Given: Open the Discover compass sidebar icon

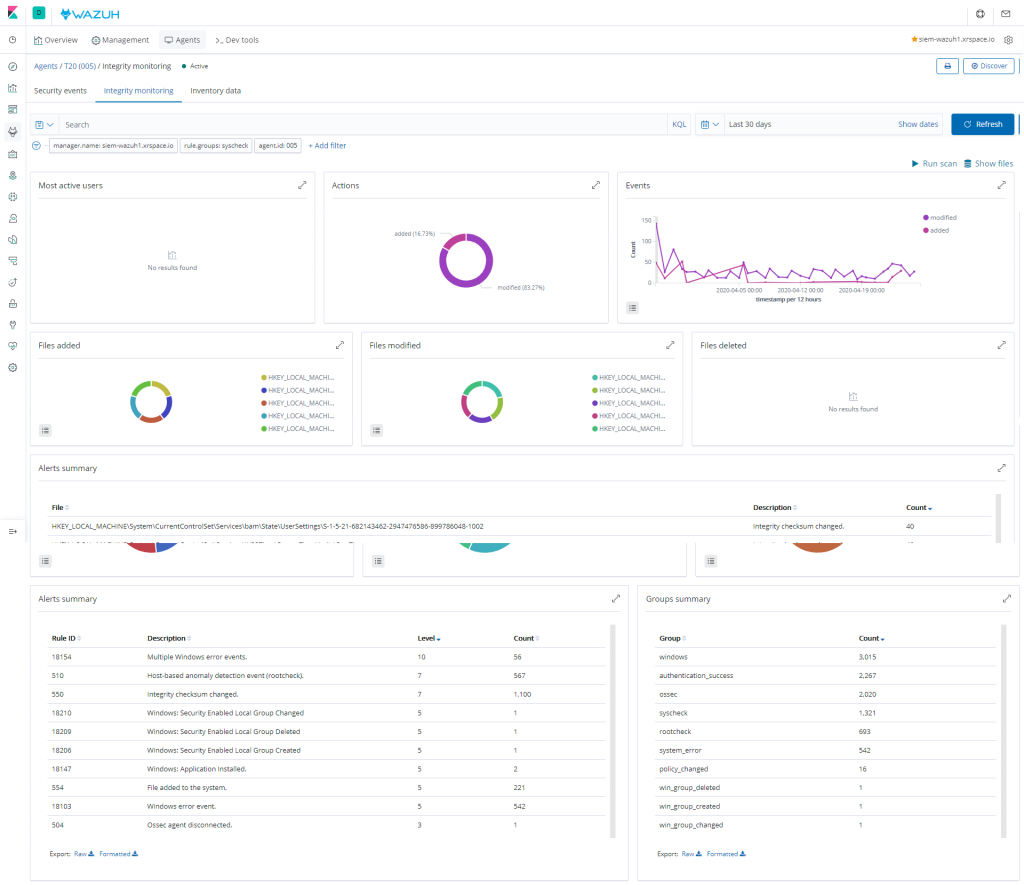Looking at the screenshot, I should click(12, 67).
